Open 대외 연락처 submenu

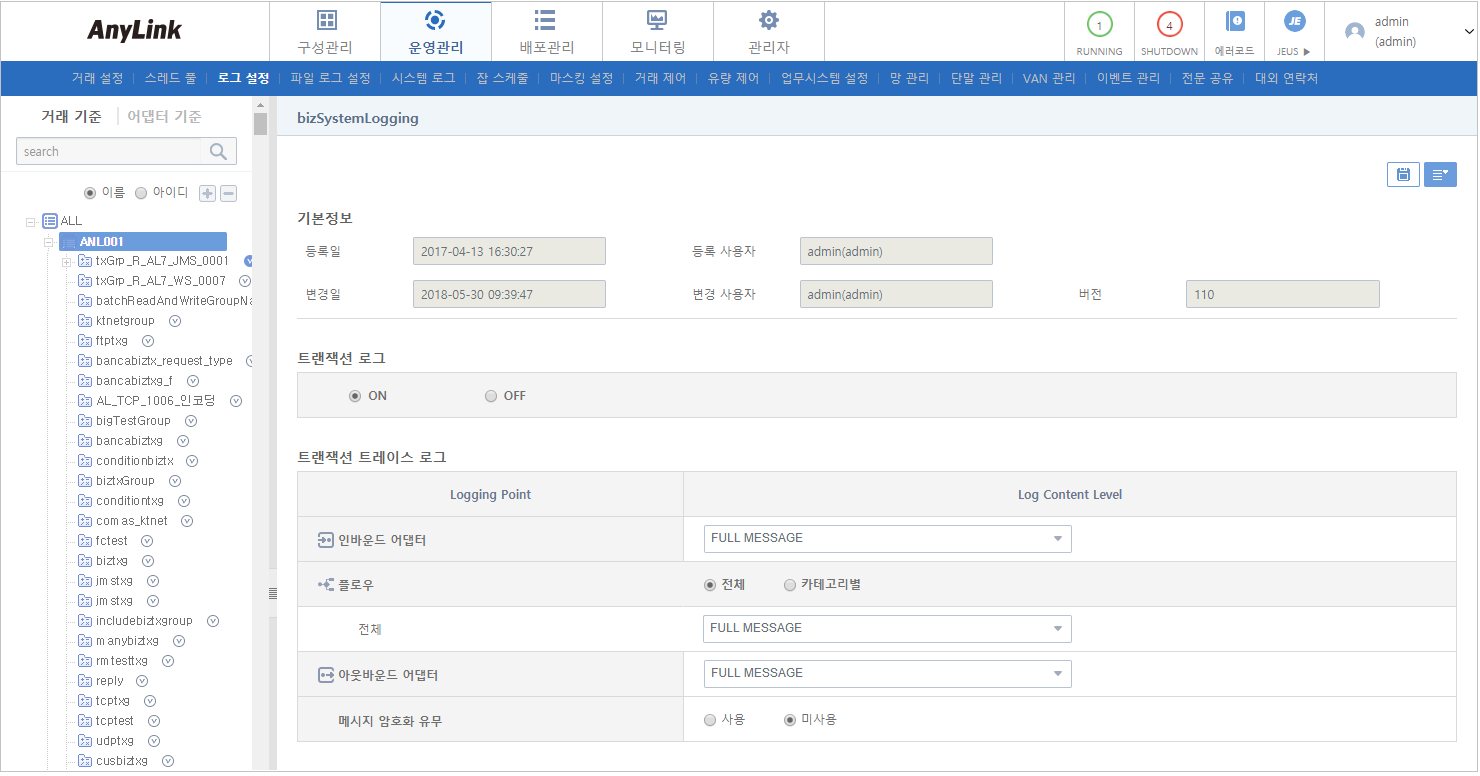(1286, 78)
